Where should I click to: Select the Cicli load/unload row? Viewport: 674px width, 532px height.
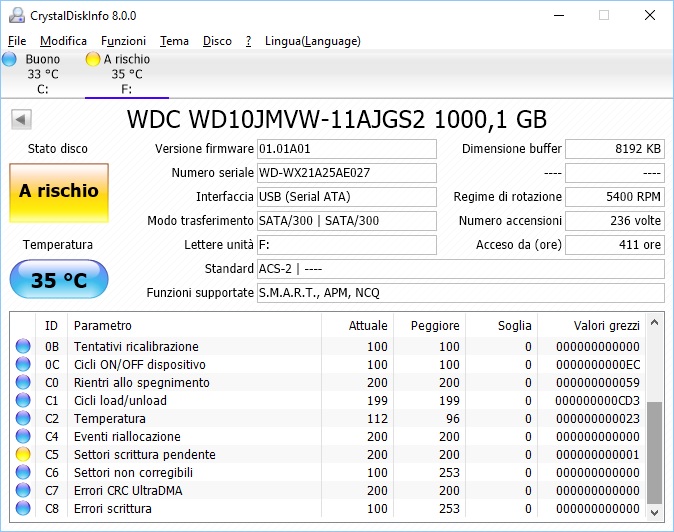click(328, 401)
